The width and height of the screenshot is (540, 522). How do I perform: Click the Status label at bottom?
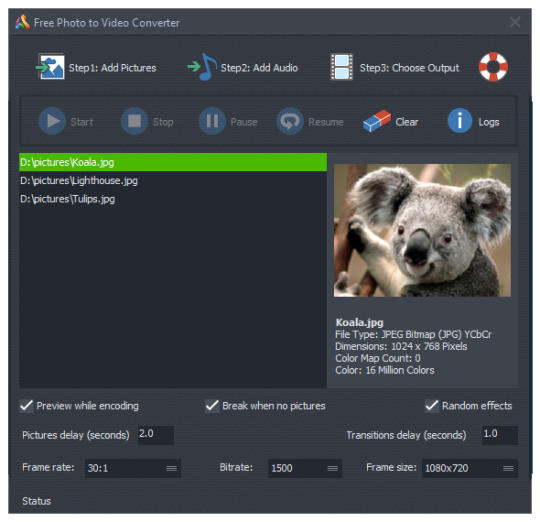[x=37, y=501]
